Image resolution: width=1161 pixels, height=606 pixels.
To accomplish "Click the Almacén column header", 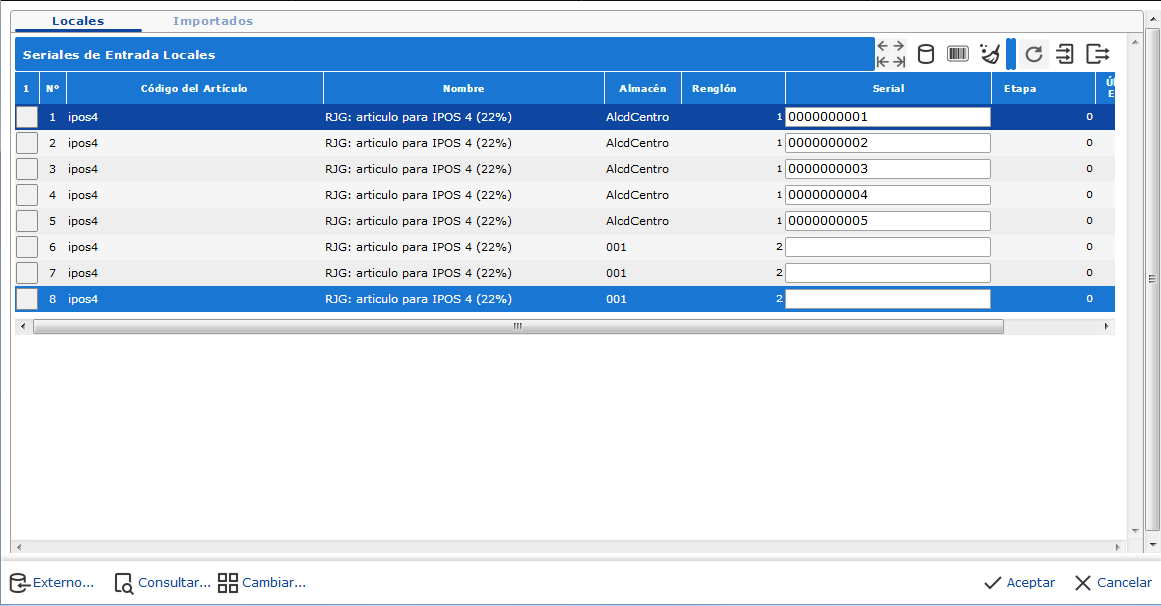I will point(643,88).
